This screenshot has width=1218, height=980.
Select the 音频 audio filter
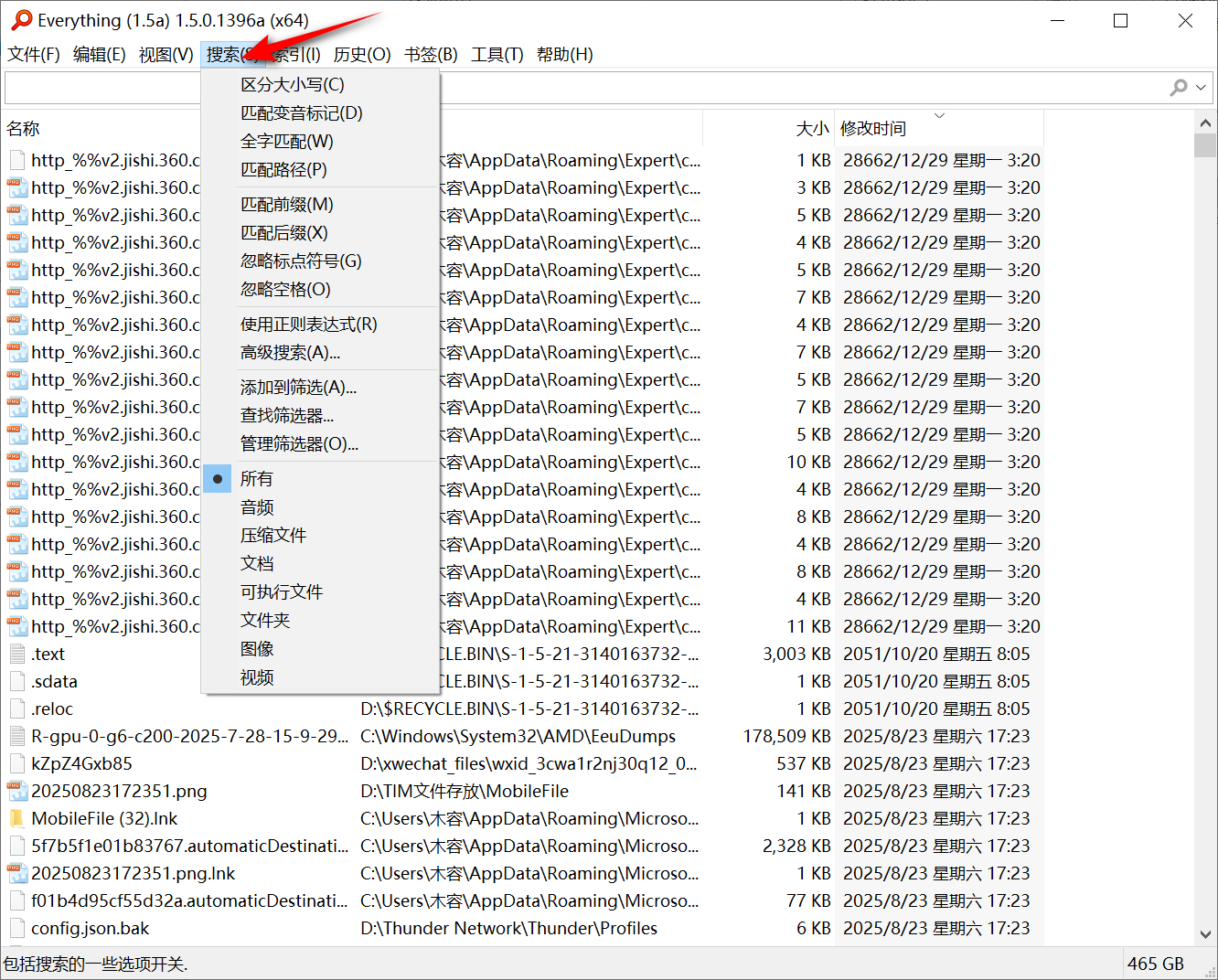click(321, 506)
